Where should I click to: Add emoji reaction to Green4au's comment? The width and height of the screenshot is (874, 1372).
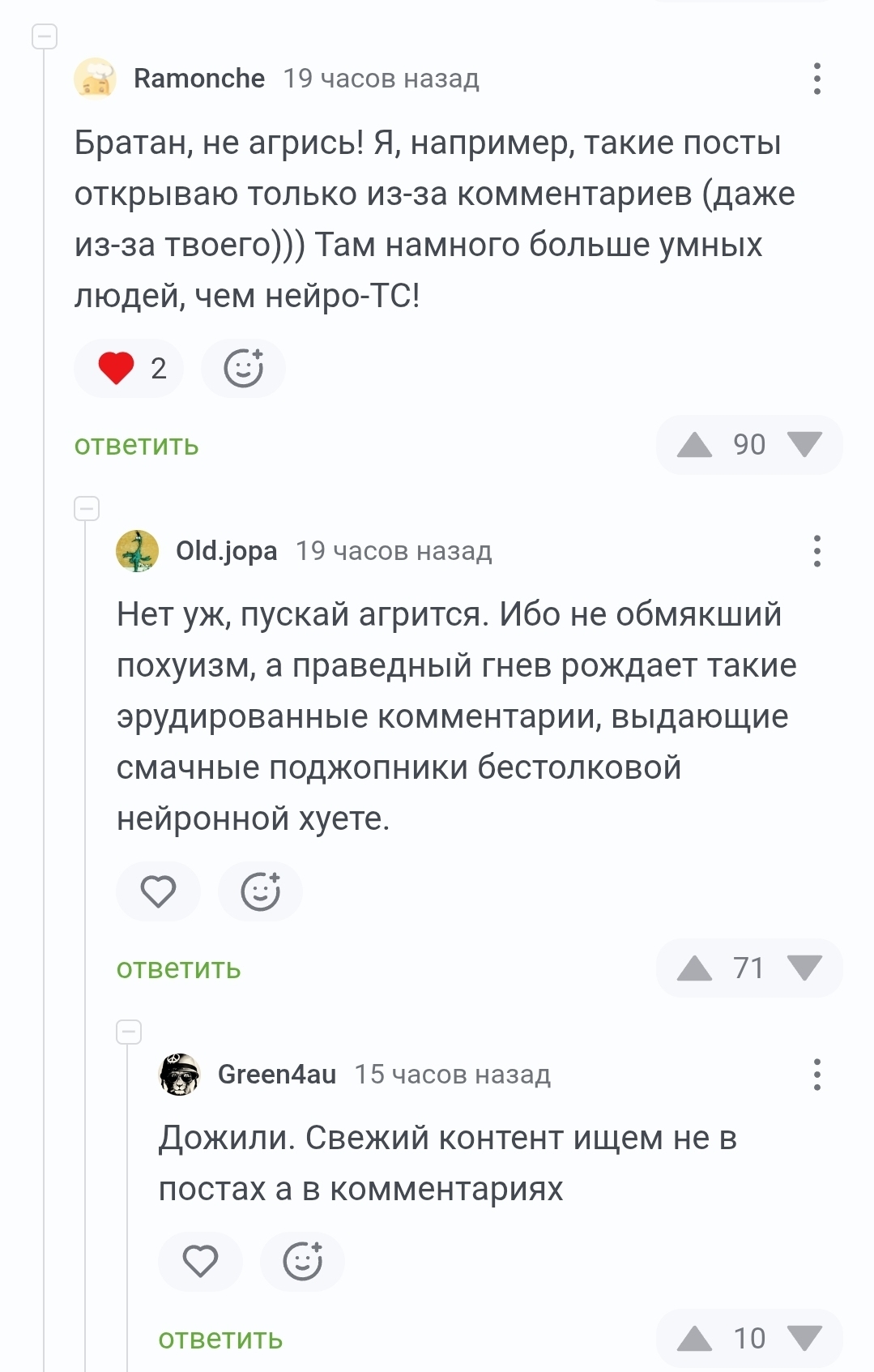pos(302,1262)
